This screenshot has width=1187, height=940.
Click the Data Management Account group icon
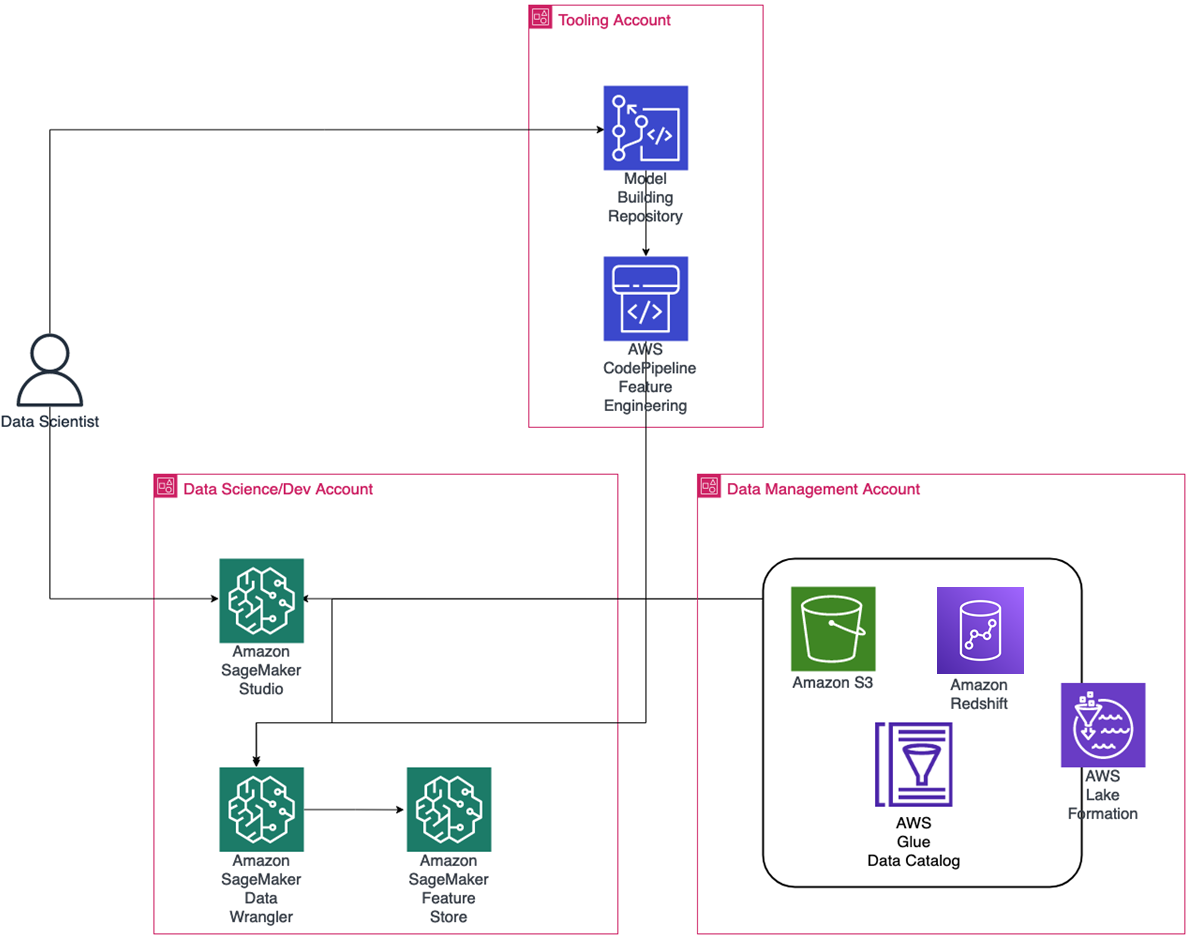pos(709,486)
